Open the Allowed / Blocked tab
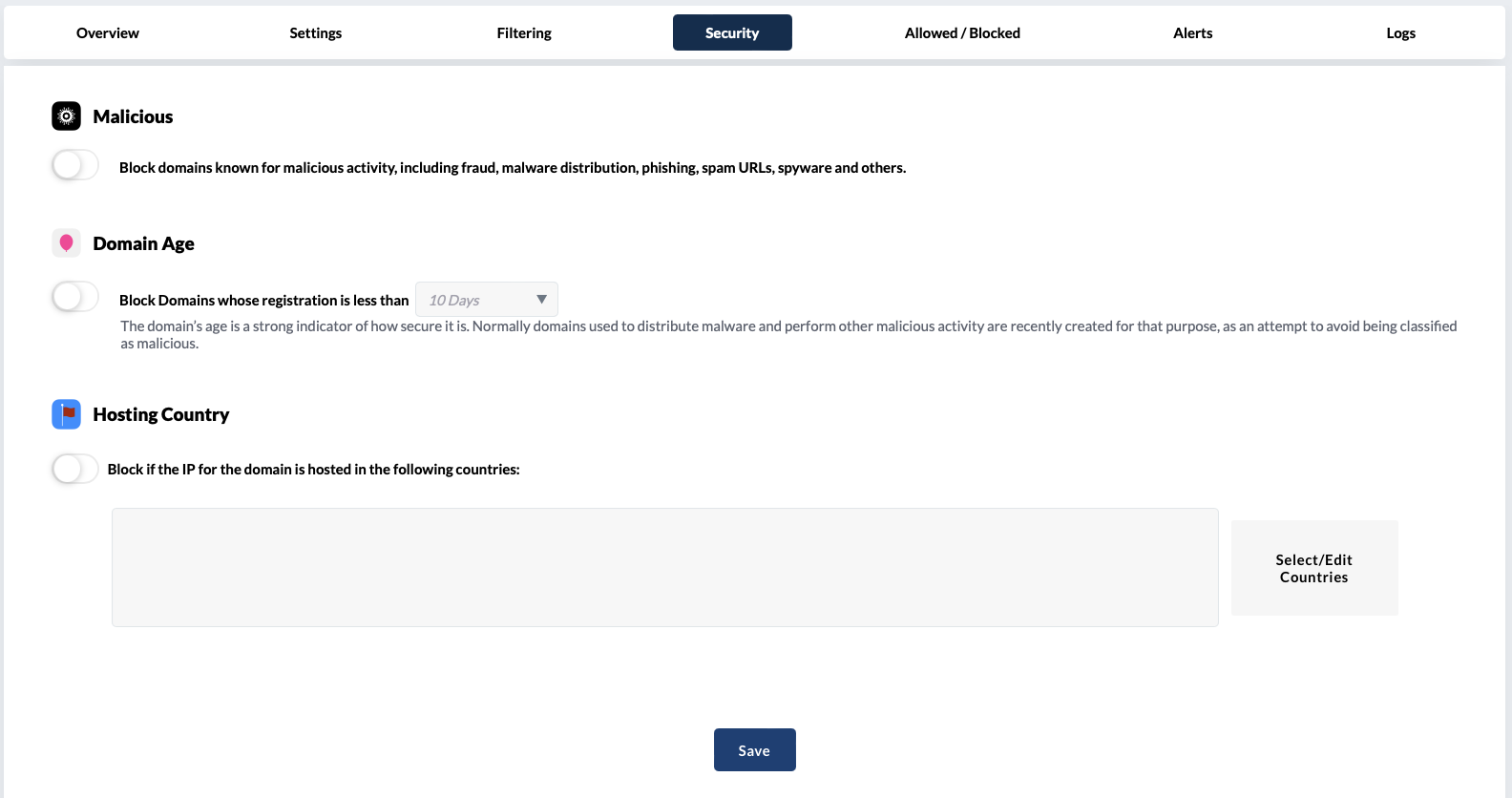 [962, 33]
